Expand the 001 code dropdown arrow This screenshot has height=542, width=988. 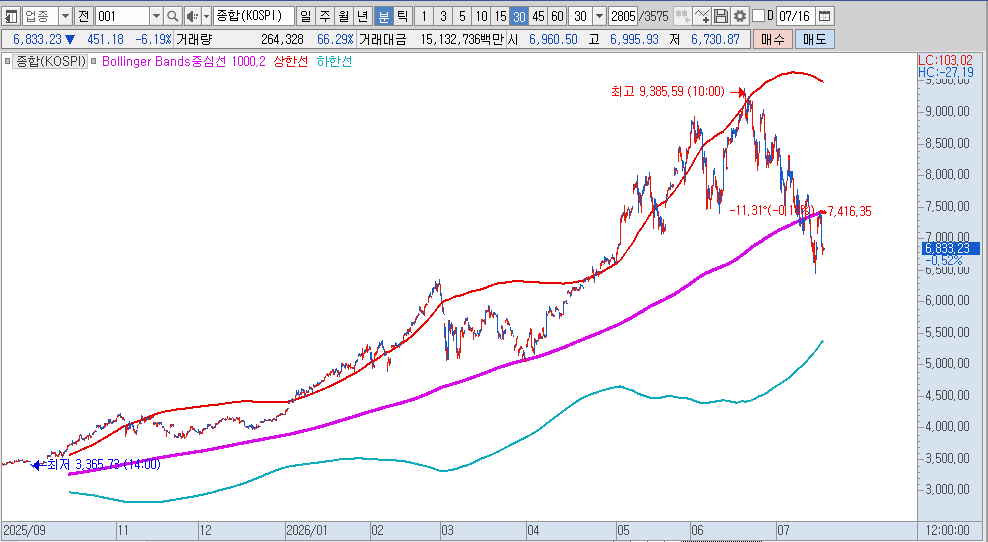coord(156,16)
